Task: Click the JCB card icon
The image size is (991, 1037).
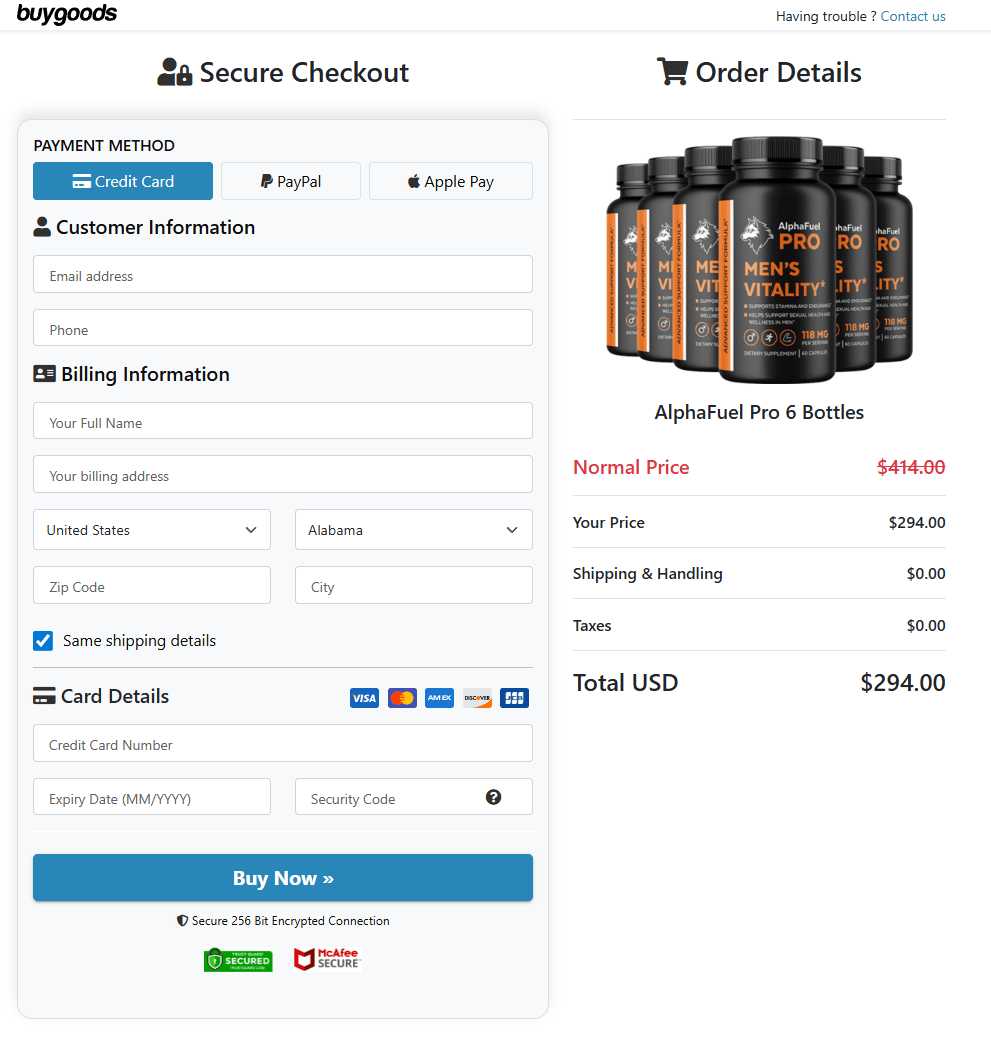Action: tap(514, 697)
